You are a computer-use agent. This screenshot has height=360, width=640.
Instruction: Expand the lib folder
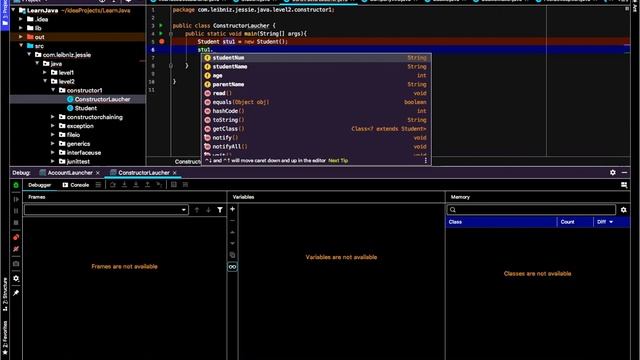pos(21,28)
